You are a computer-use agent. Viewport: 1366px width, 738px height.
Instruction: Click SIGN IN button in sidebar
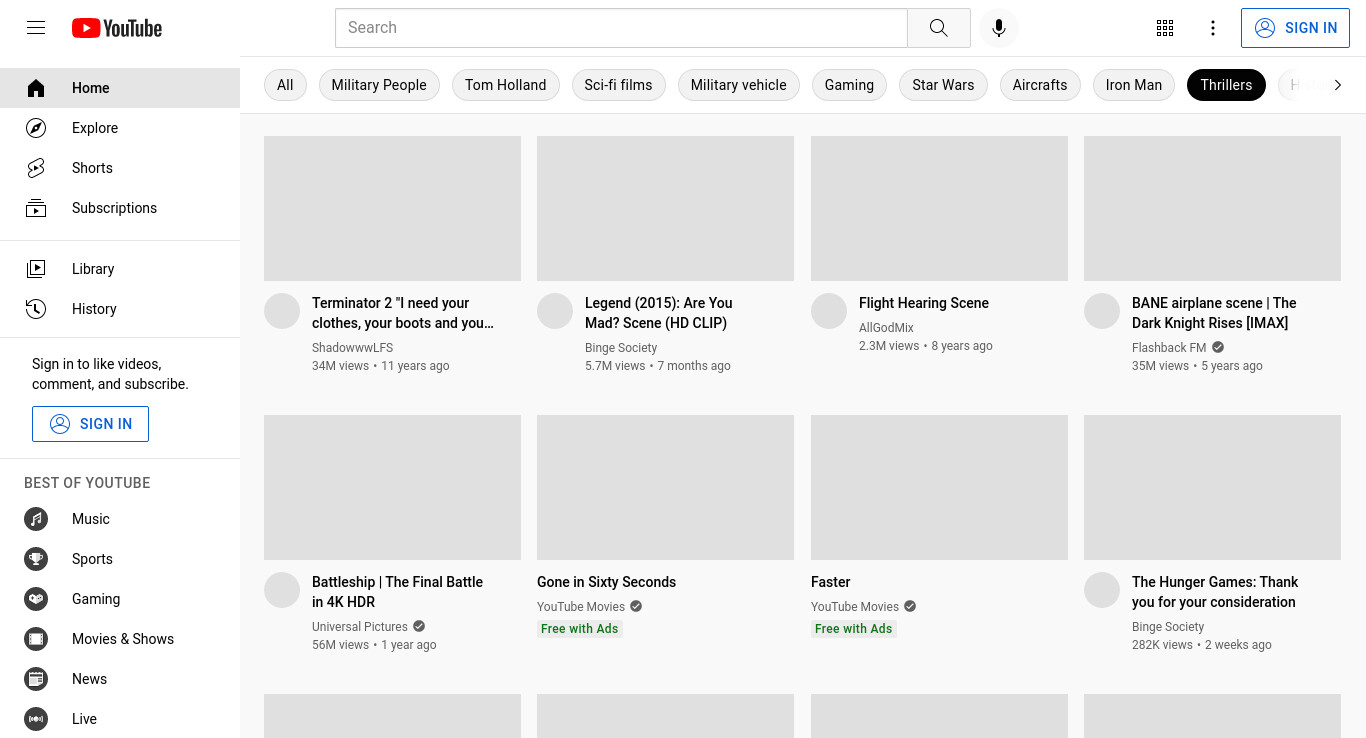[90, 424]
